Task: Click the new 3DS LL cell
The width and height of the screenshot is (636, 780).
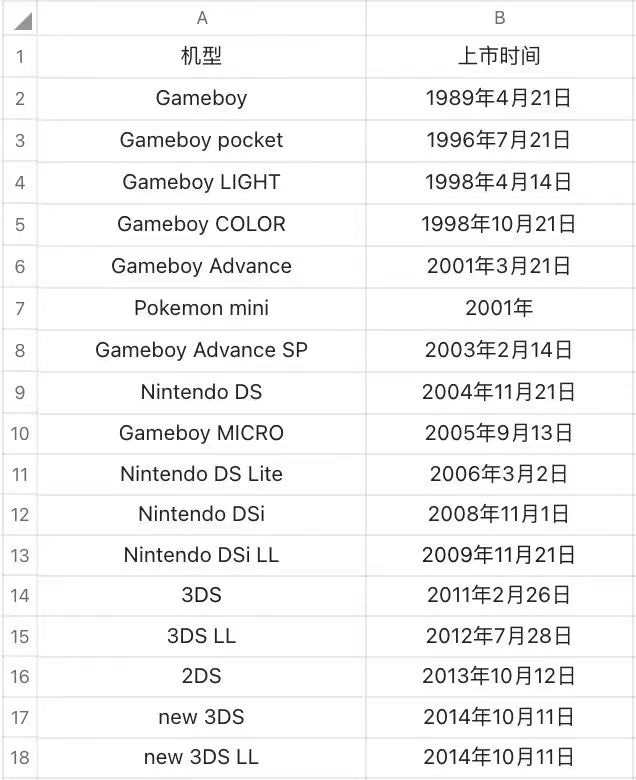Action: [x=201, y=758]
